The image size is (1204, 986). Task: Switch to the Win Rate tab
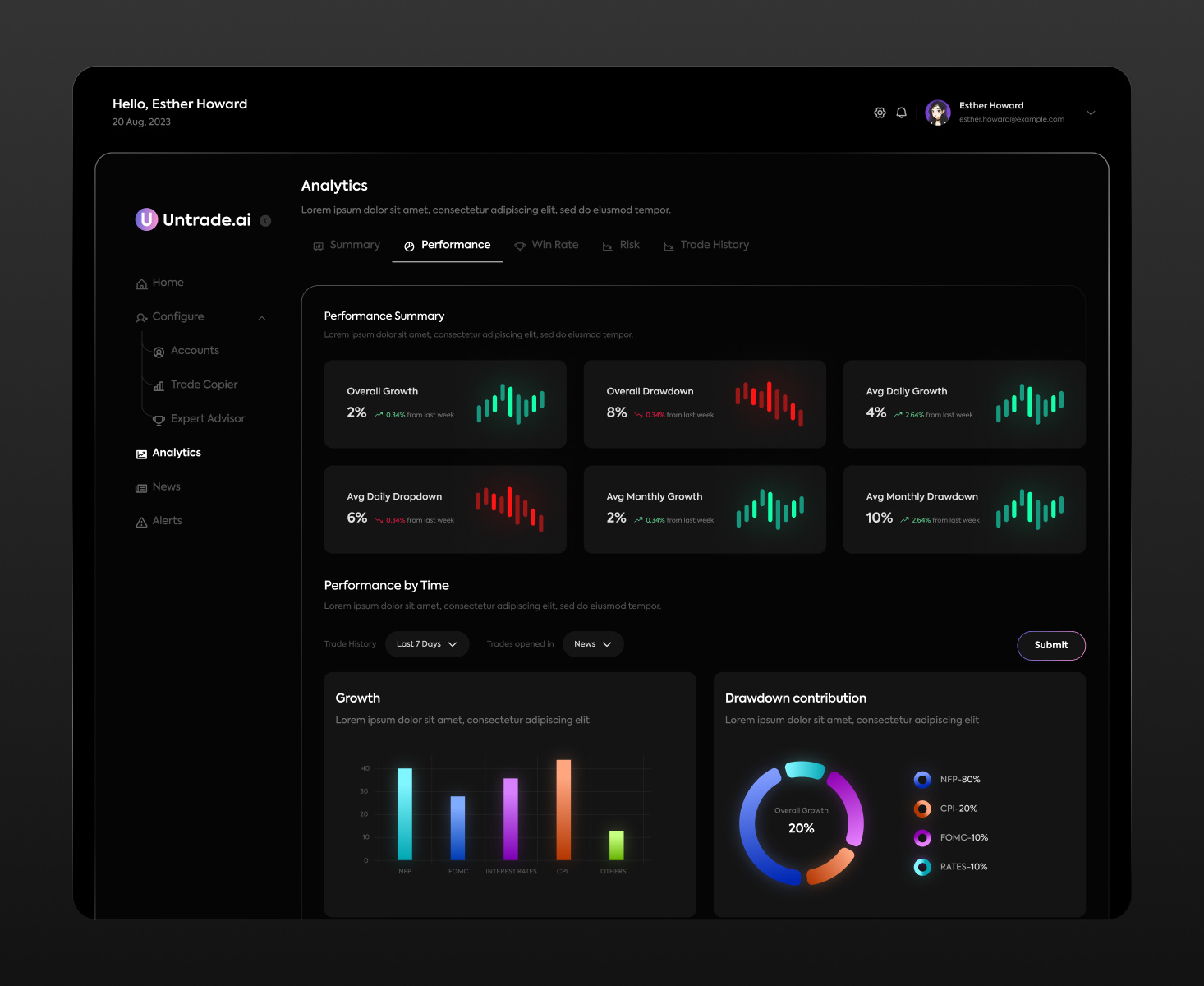[x=547, y=245]
